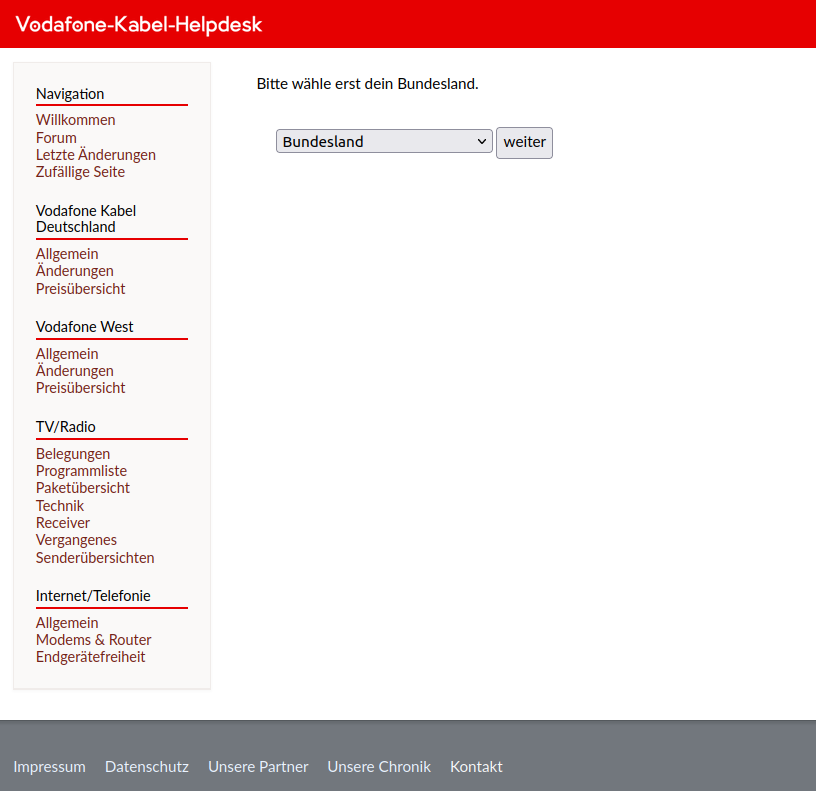Click the TV/Radio section heading
The image size is (816, 794).
point(66,427)
